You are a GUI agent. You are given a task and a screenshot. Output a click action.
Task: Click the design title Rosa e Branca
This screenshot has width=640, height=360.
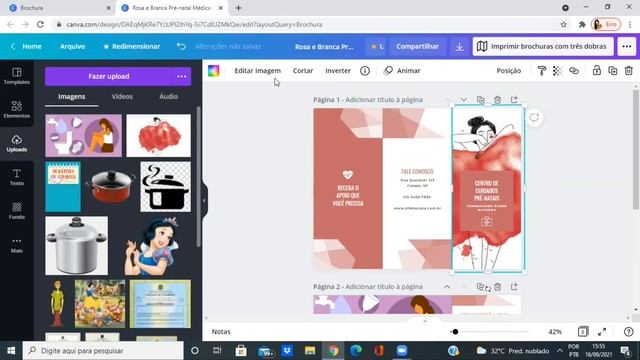click(324, 47)
